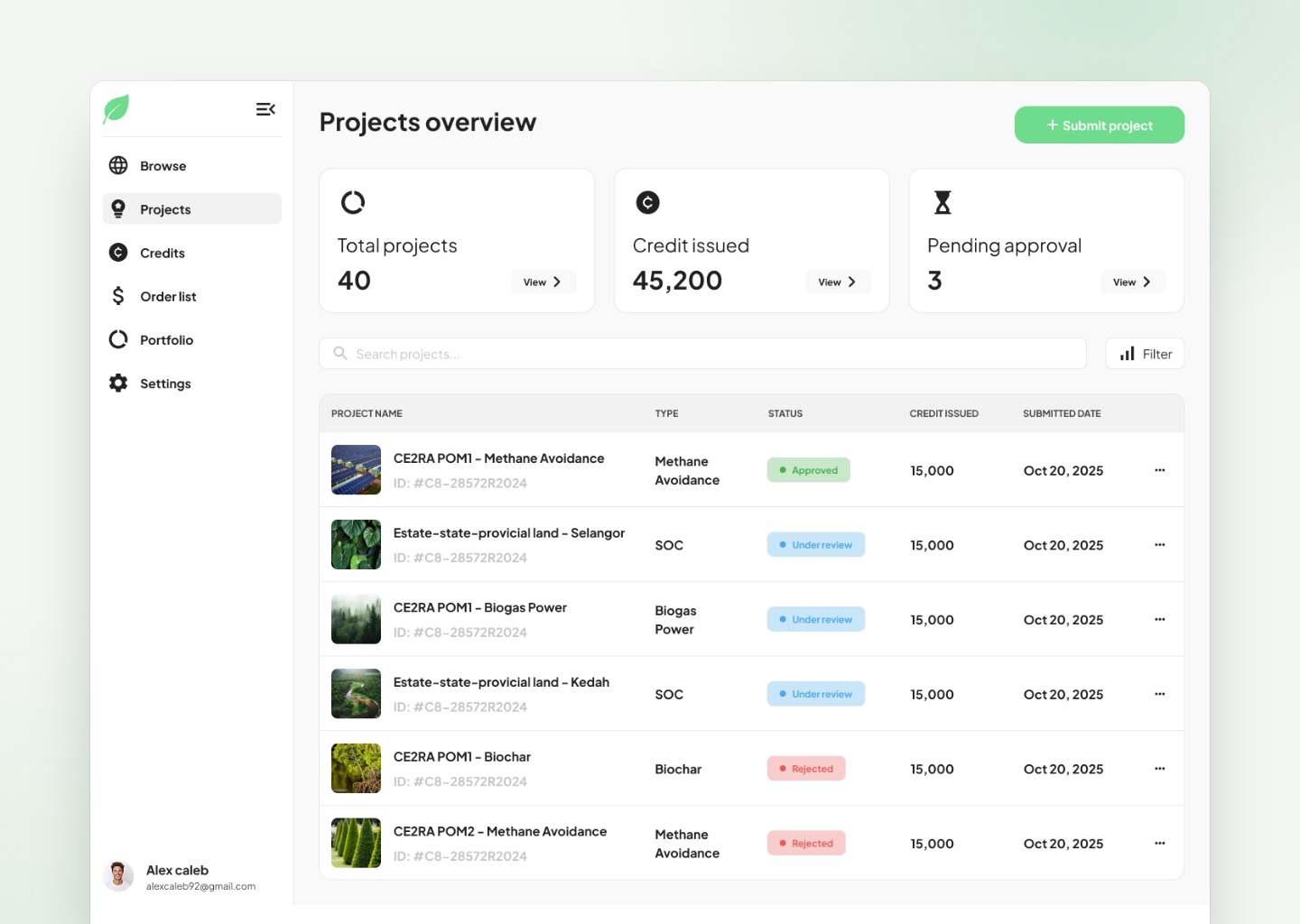Click the Settings gear icon
1300x924 pixels.
(118, 383)
